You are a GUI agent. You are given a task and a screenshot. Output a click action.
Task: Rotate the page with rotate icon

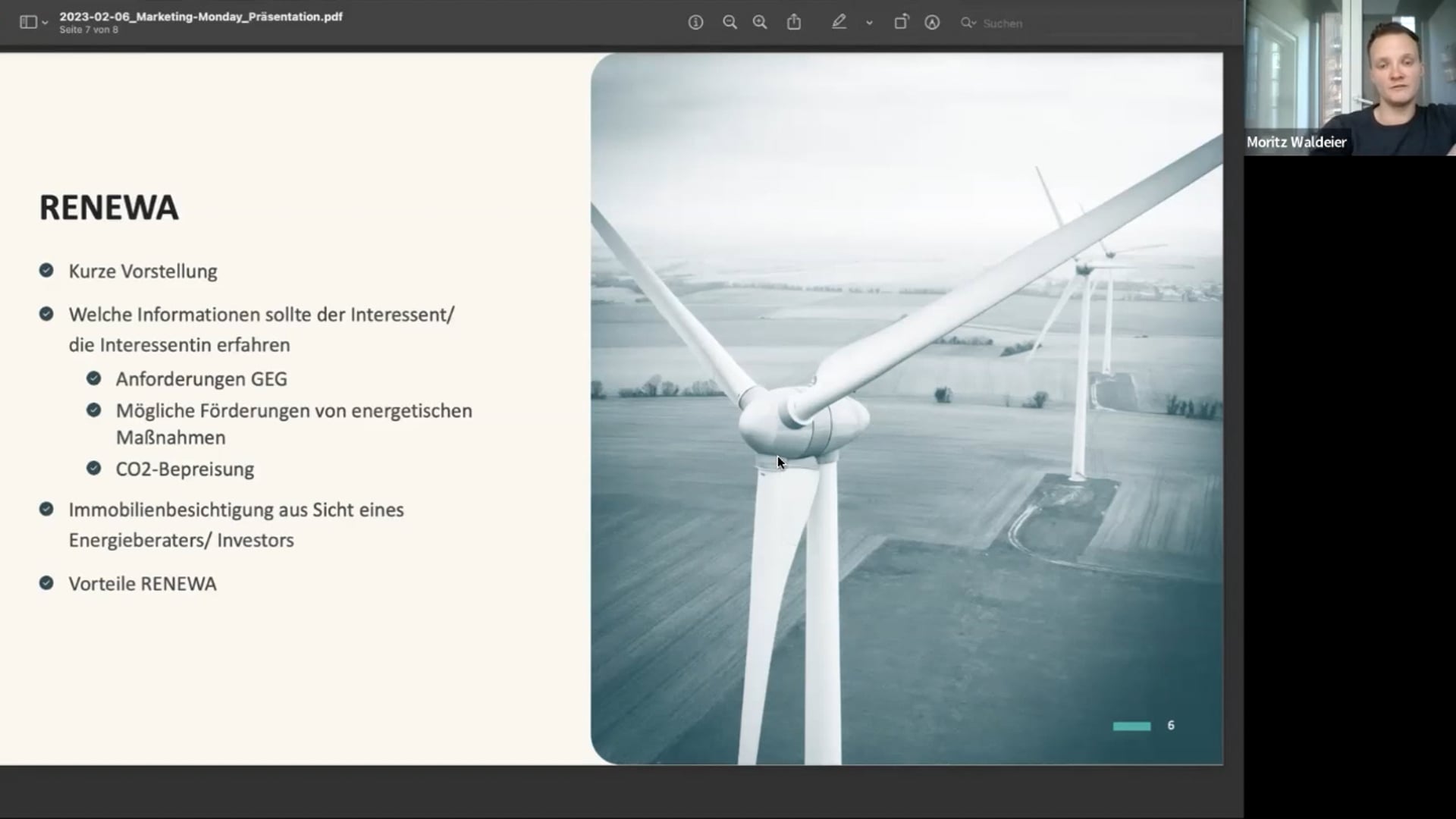click(x=901, y=22)
